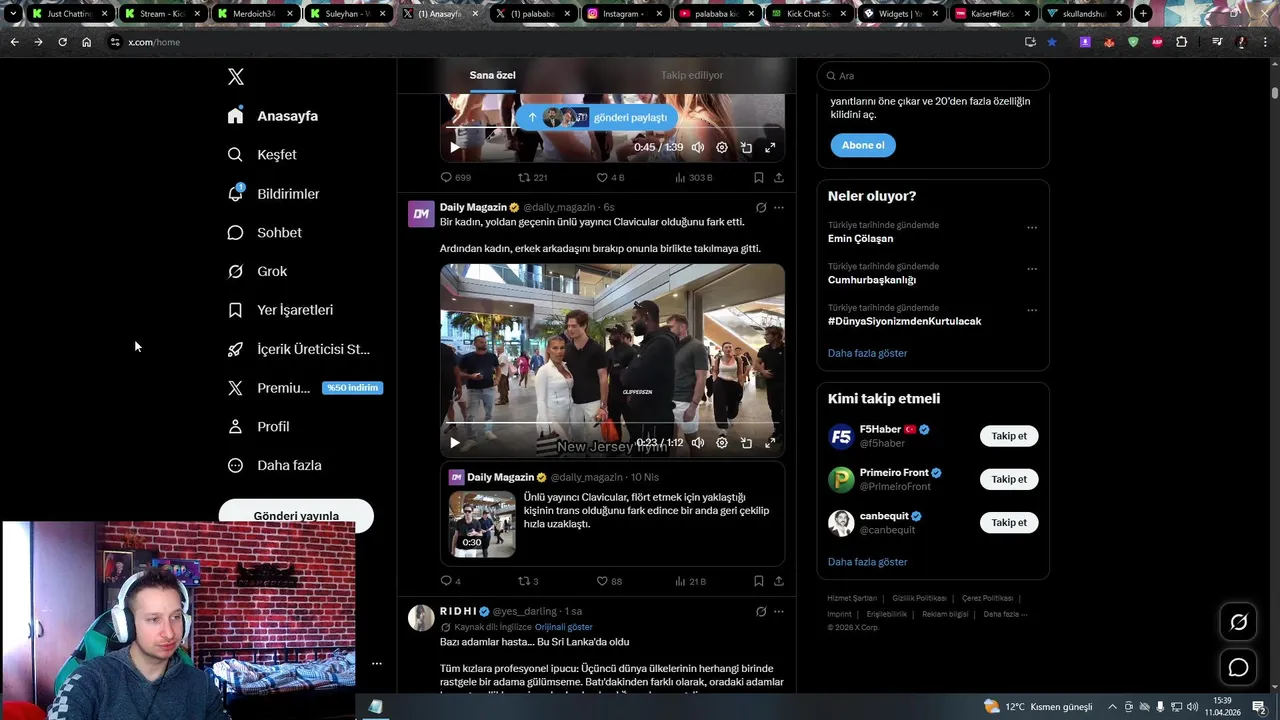Click Abone ol subscribe button
Viewport: 1280px width, 720px height.
pyautogui.click(x=863, y=145)
